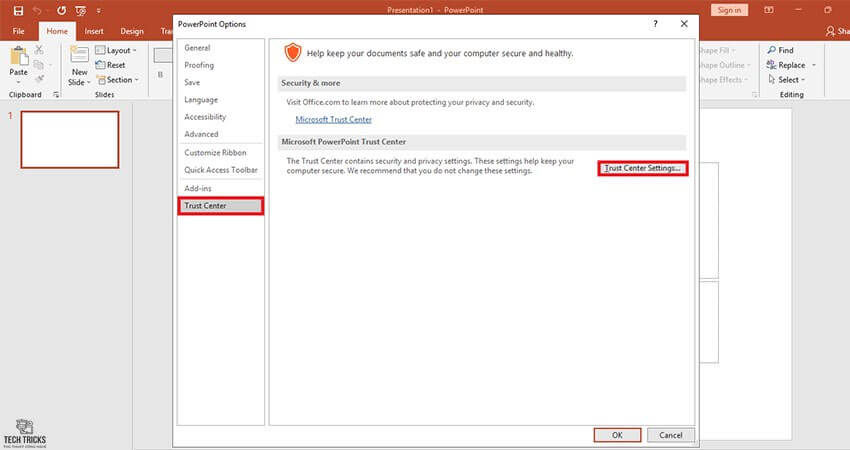Click OK in PowerPoint Options

[x=617, y=435]
